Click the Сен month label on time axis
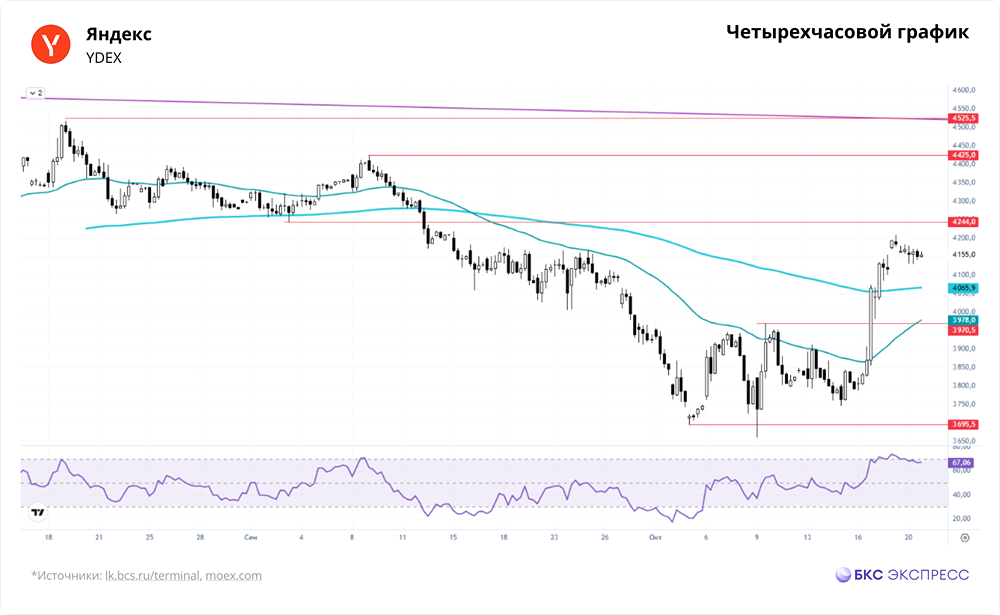 251,538
